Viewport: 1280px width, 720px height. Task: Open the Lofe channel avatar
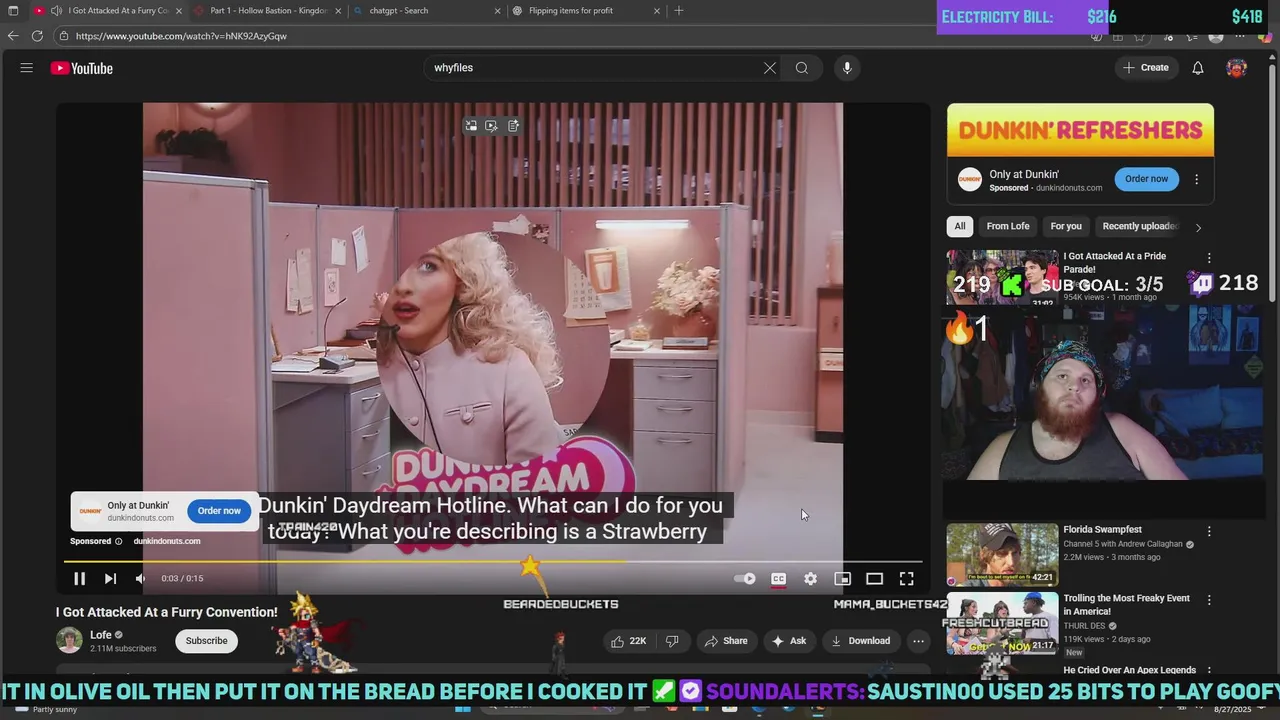pyautogui.click(x=69, y=640)
